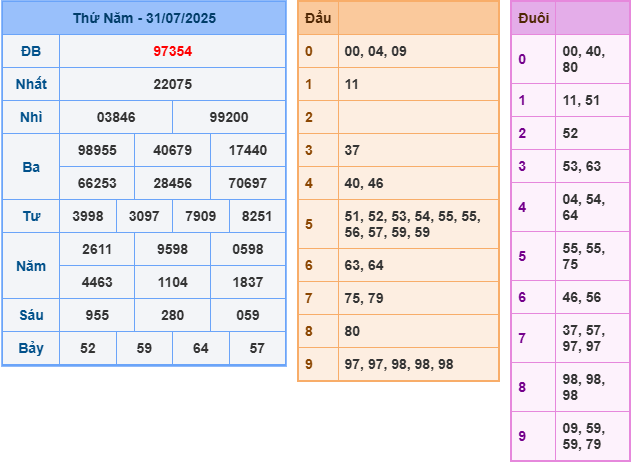Click the Ba prize number 98955
The image size is (636, 466).
pos(97,150)
